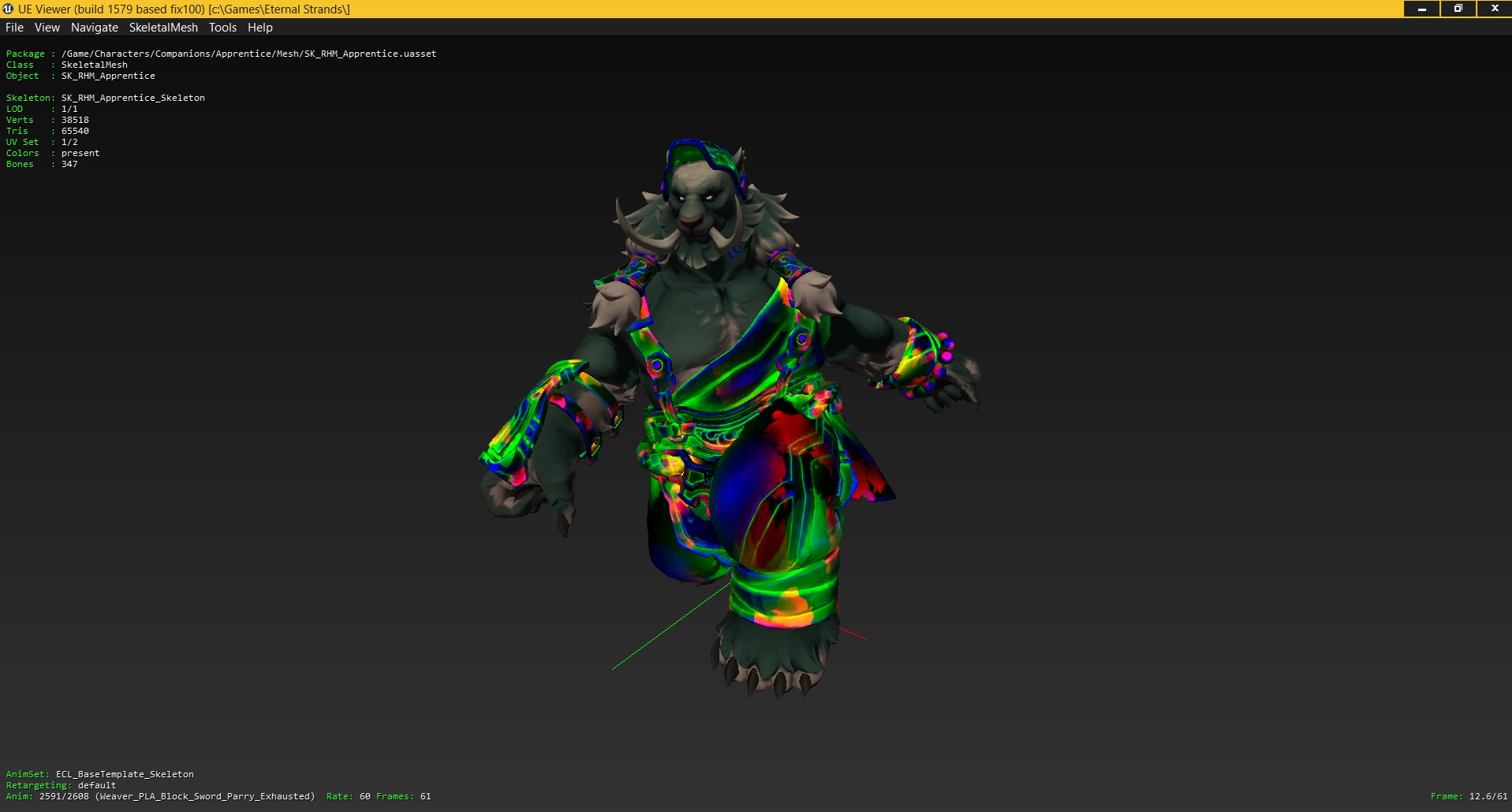The width and height of the screenshot is (1512, 812).
Task: Click the LOD value 1/1
Action: pos(69,109)
